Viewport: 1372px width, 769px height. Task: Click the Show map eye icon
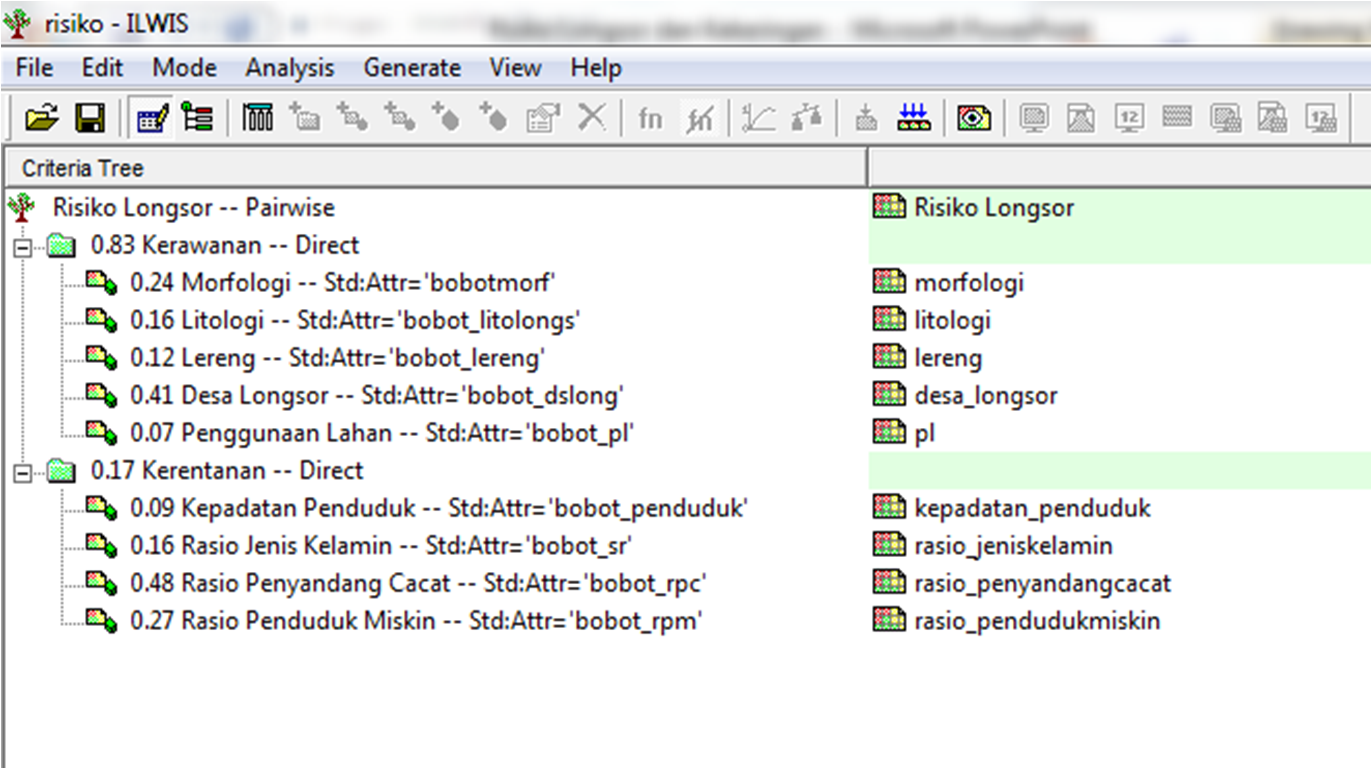[974, 119]
